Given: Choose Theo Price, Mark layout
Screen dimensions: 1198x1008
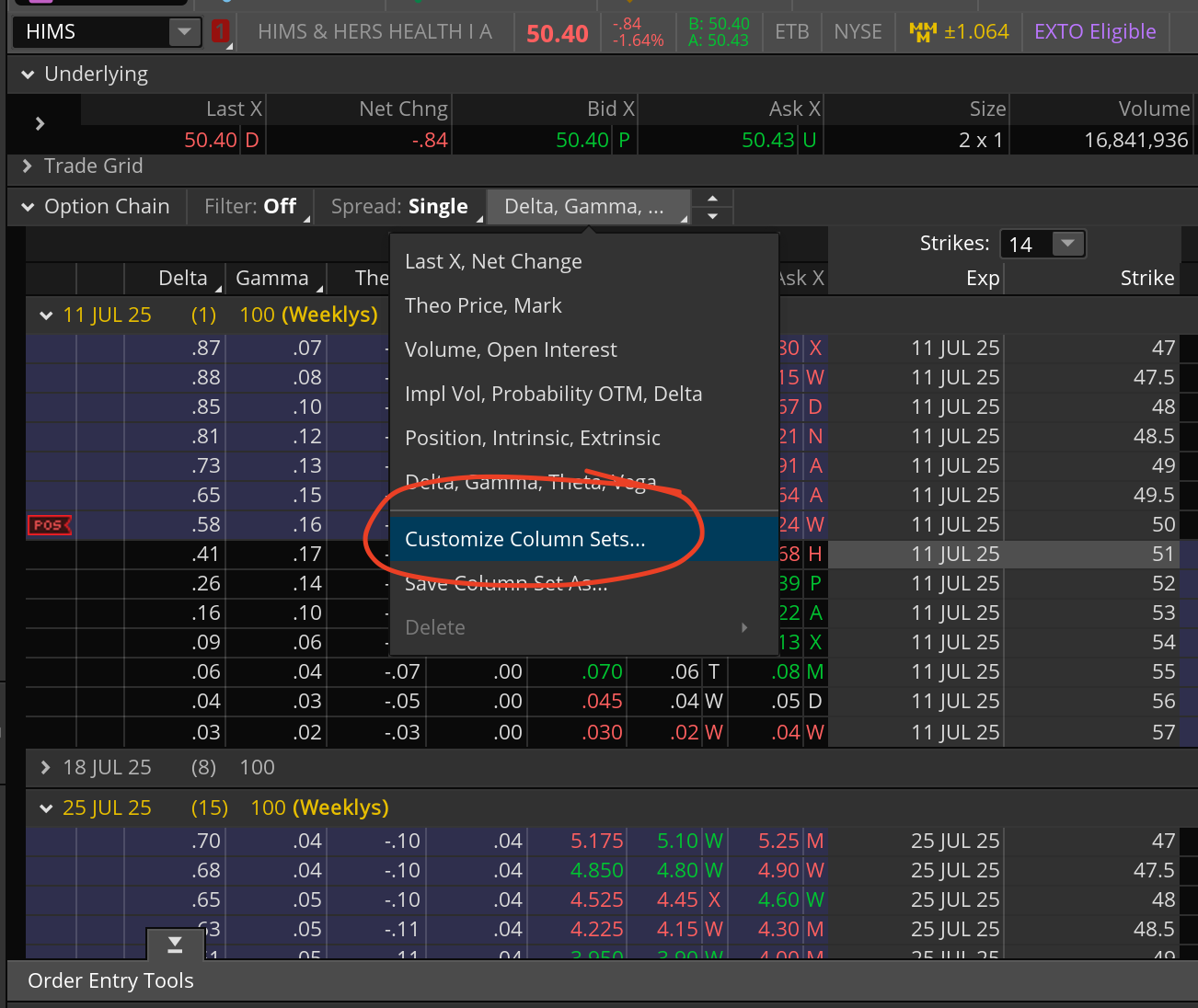Looking at the screenshot, I should point(584,305).
